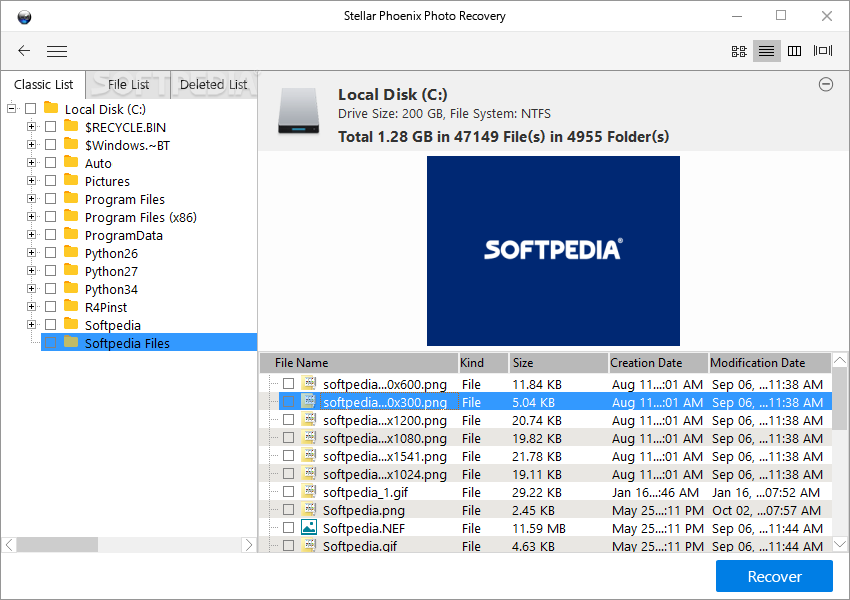The image size is (850, 600).
Task: Click the Recover button
Action: click(774, 576)
